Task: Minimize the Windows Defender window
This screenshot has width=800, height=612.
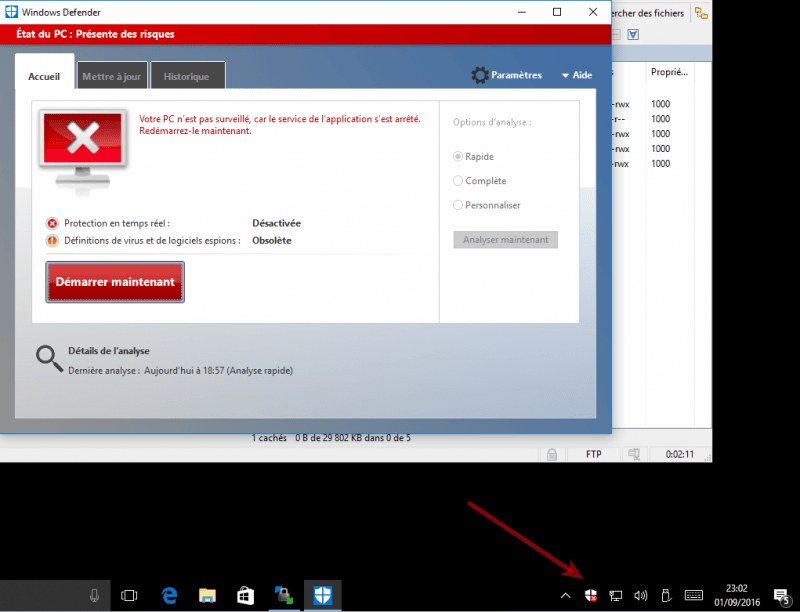Action: click(522, 12)
